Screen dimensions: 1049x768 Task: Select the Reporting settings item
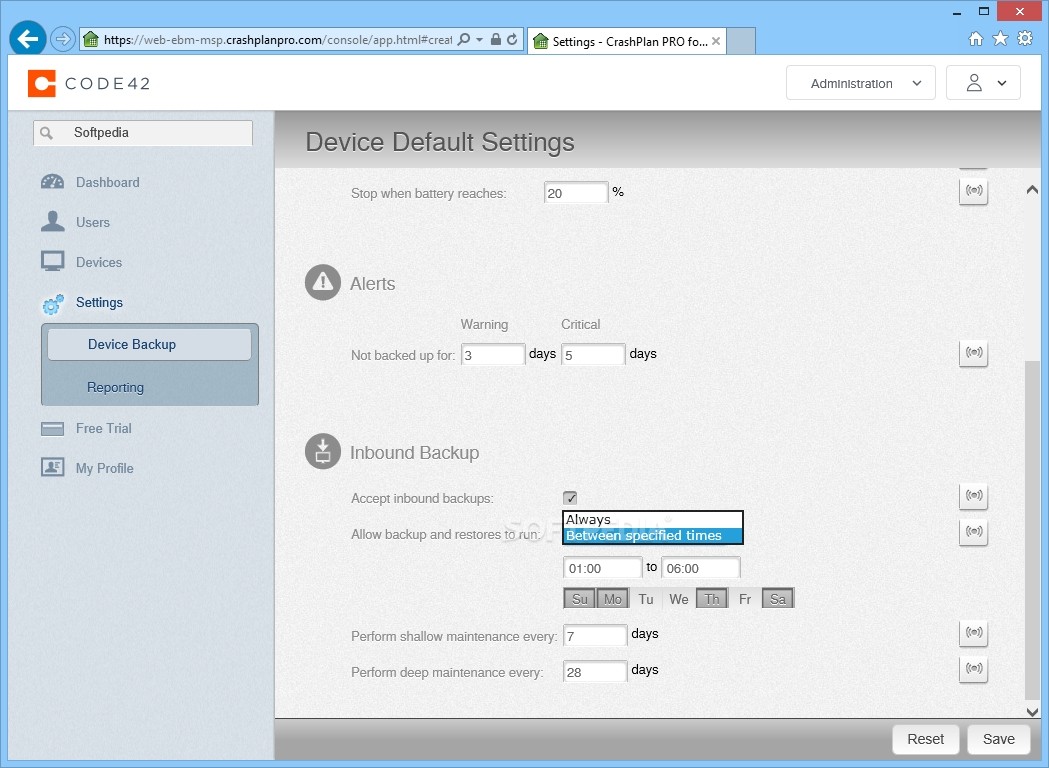point(115,387)
